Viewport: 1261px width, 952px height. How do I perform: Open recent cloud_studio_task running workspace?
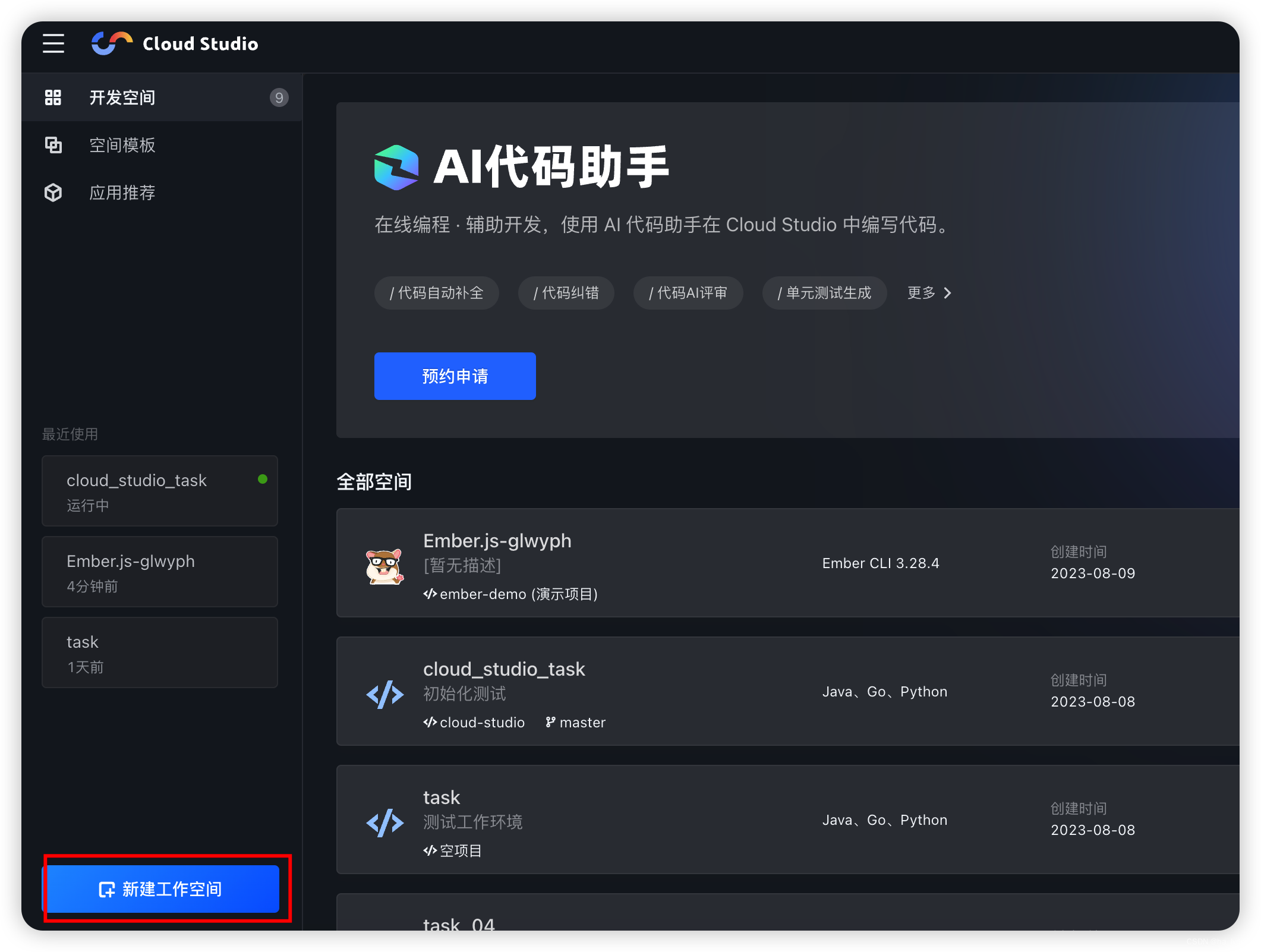tap(159, 491)
